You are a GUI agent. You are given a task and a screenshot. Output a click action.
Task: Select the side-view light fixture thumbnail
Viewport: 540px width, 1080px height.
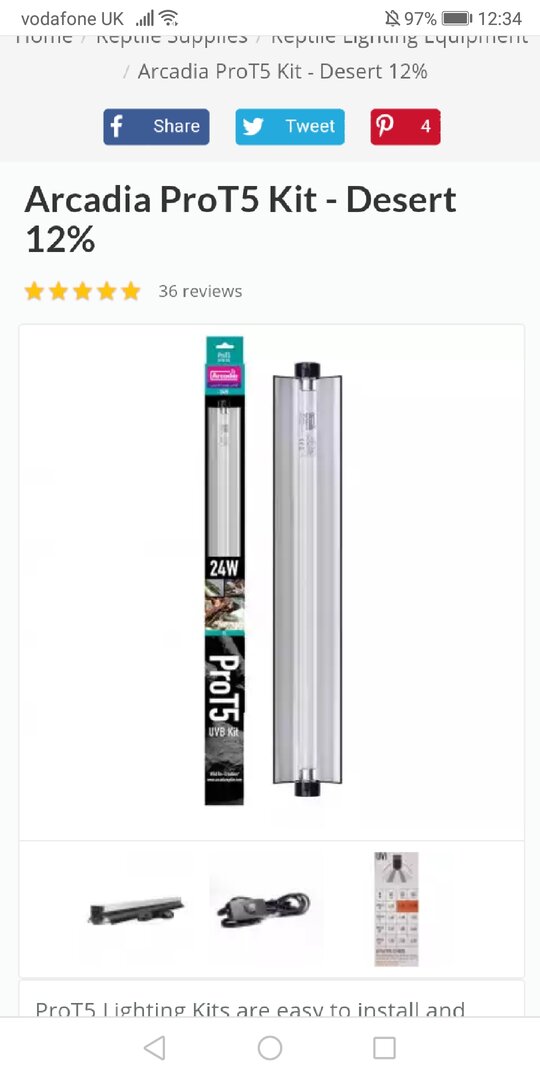[x=136, y=910]
